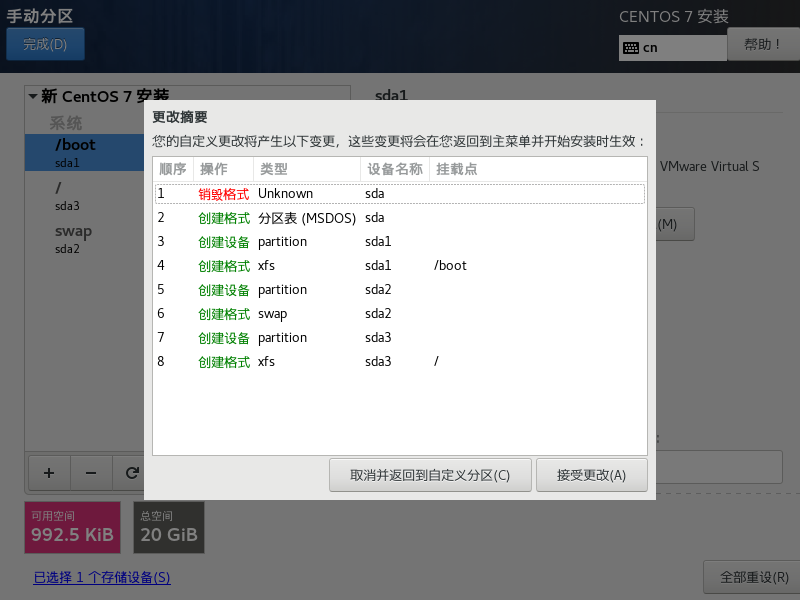Click the 挂载点 column header
Image resolution: width=800 pixels, height=600 pixels.
click(x=538, y=169)
